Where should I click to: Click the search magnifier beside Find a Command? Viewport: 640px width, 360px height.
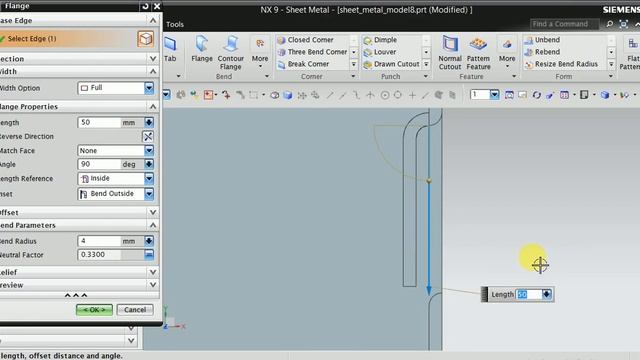click(609, 24)
